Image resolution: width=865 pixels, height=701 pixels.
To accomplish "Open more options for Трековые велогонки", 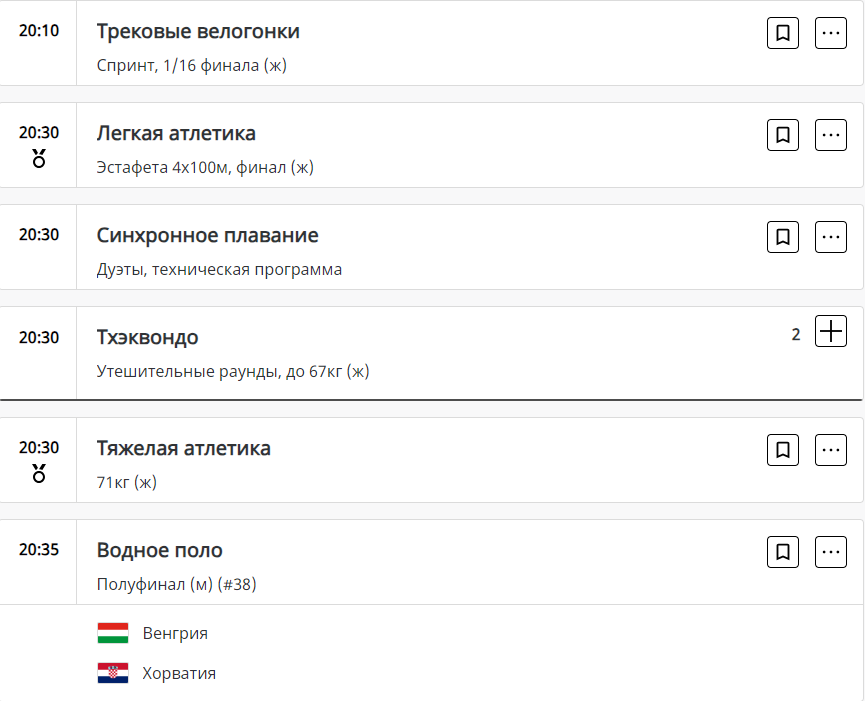I will click(x=831, y=33).
